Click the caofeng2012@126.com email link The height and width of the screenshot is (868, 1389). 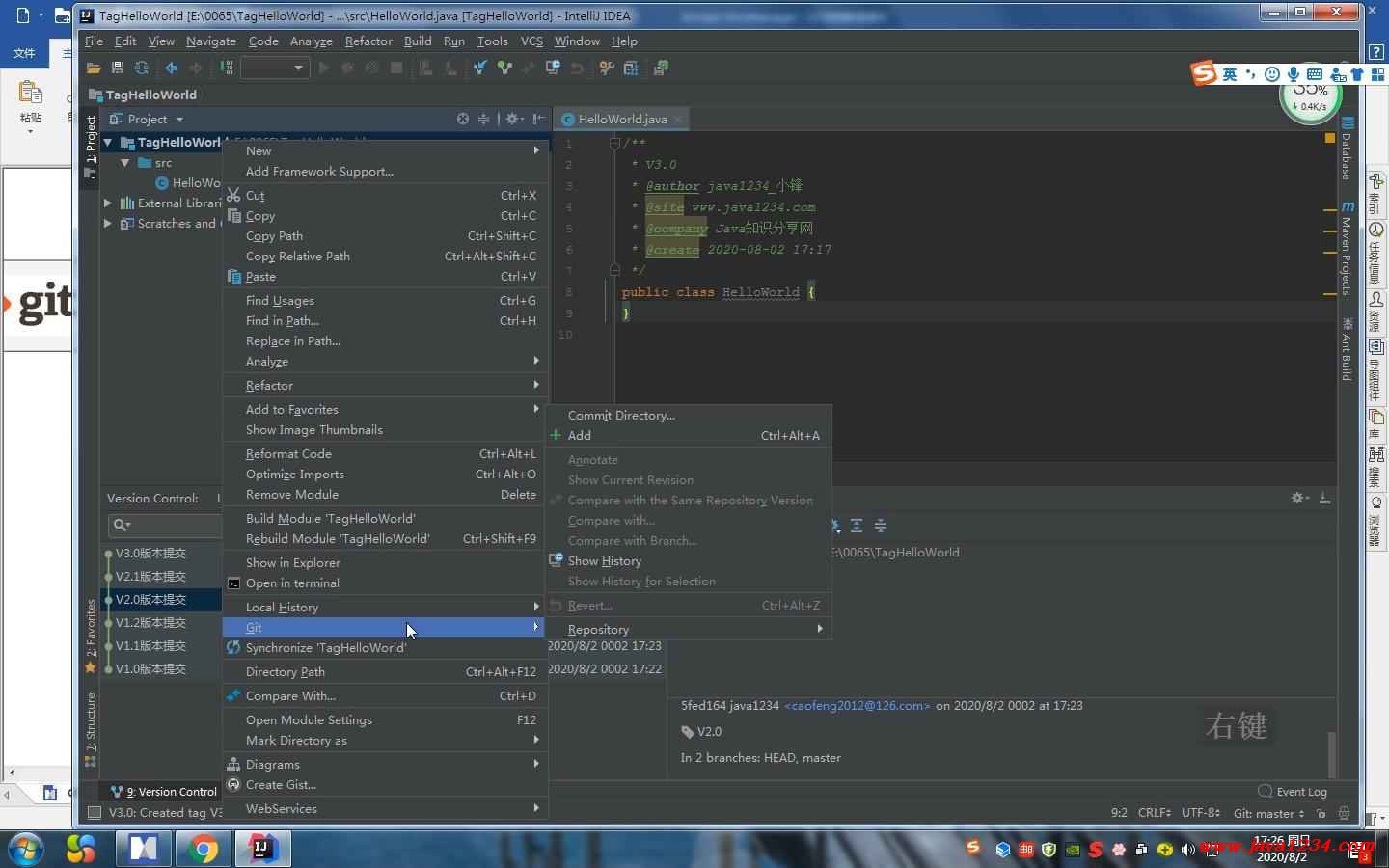click(x=857, y=705)
